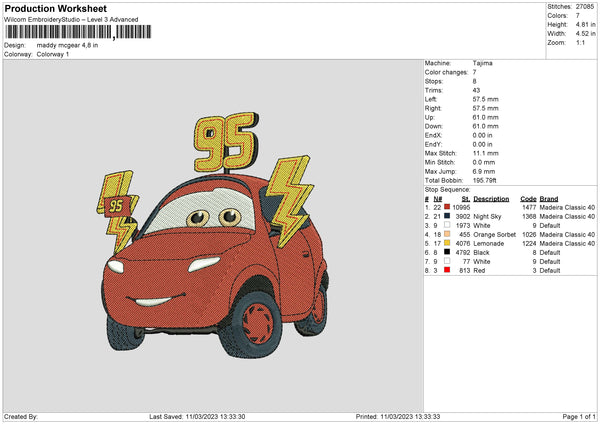Click the Orange Sorbet description text
This screenshot has height=424, width=600.
coord(494,234)
